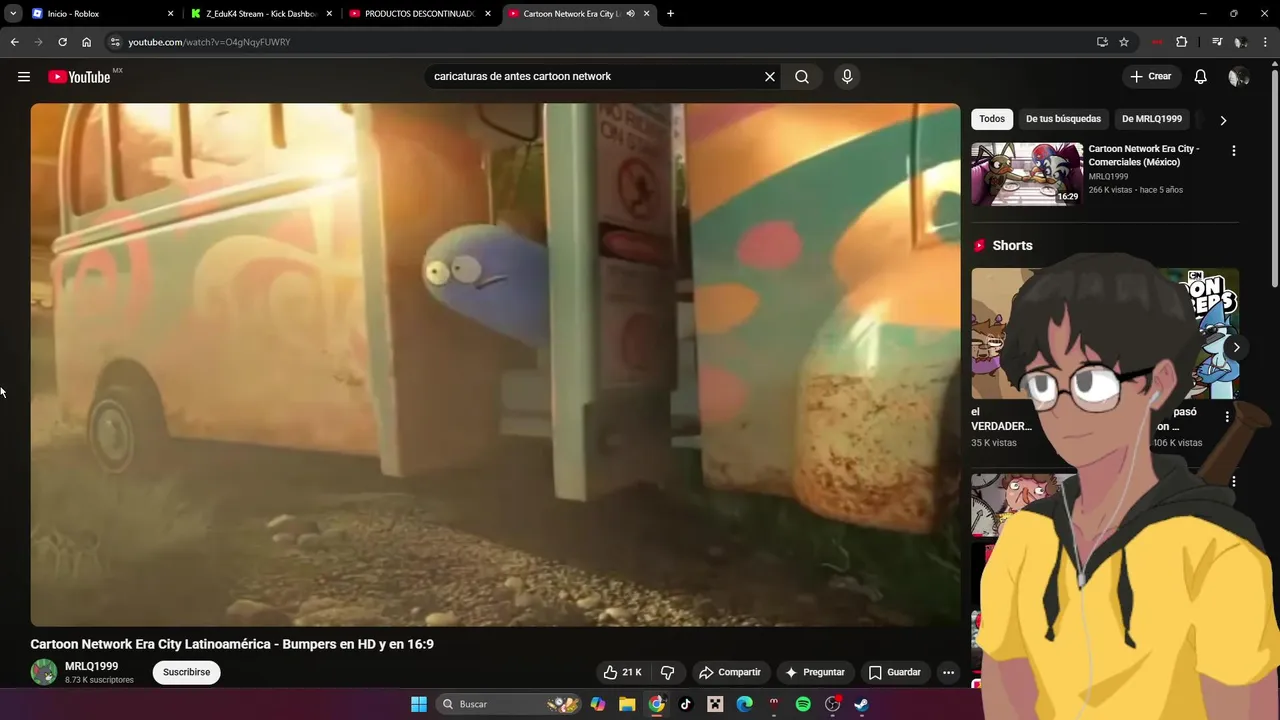Start voice search with microphone icon

click(x=847, y=77)
